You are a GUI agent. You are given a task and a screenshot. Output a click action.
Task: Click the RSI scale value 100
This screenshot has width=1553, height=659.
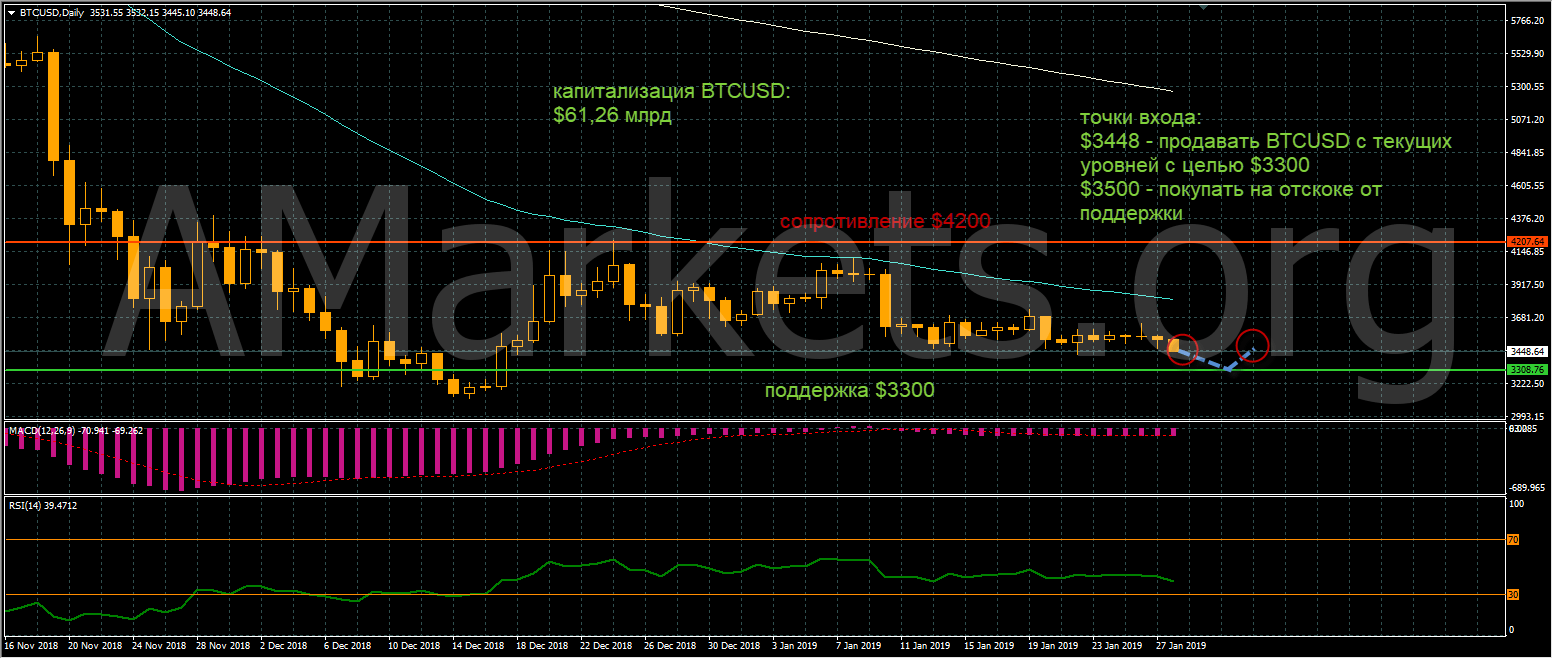(x=1516, y=505)
